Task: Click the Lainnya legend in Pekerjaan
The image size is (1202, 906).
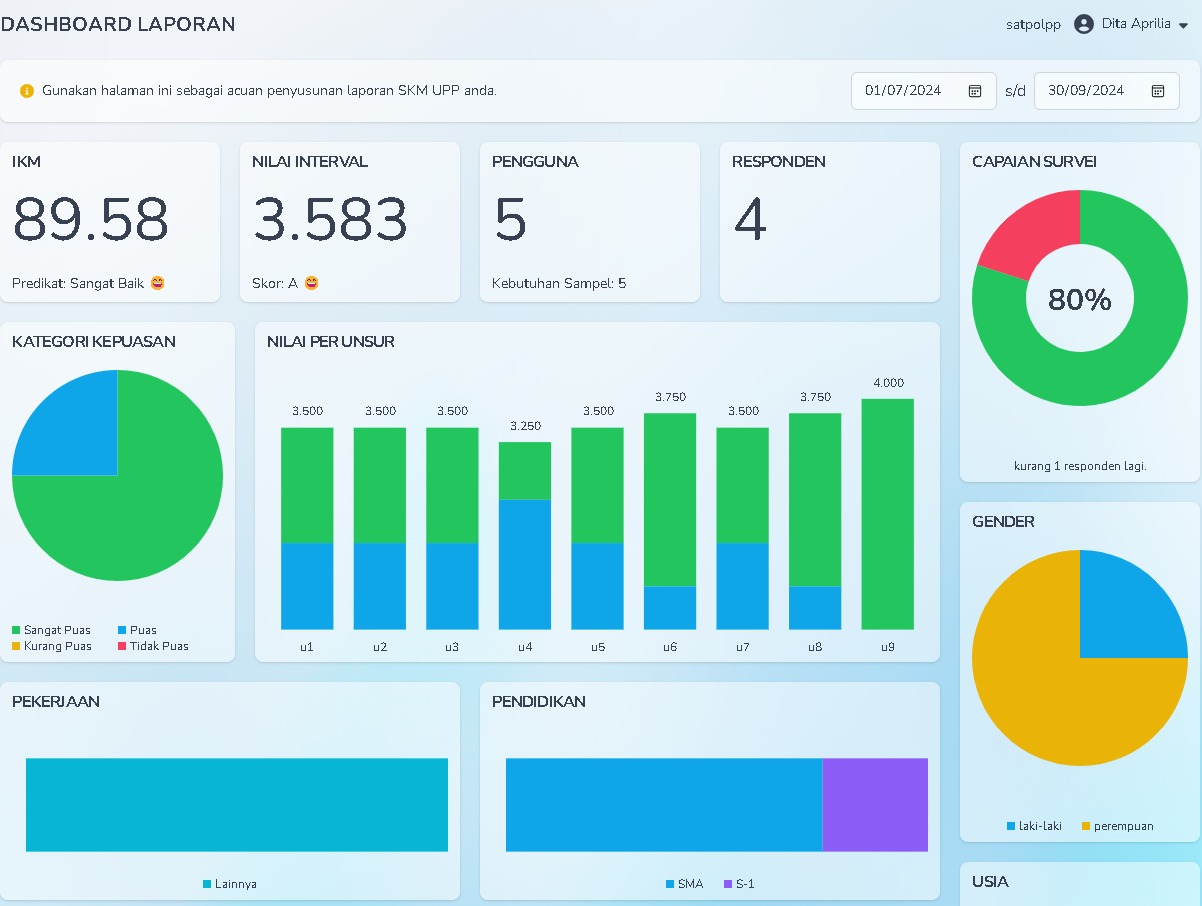Action: click(229, 884)
